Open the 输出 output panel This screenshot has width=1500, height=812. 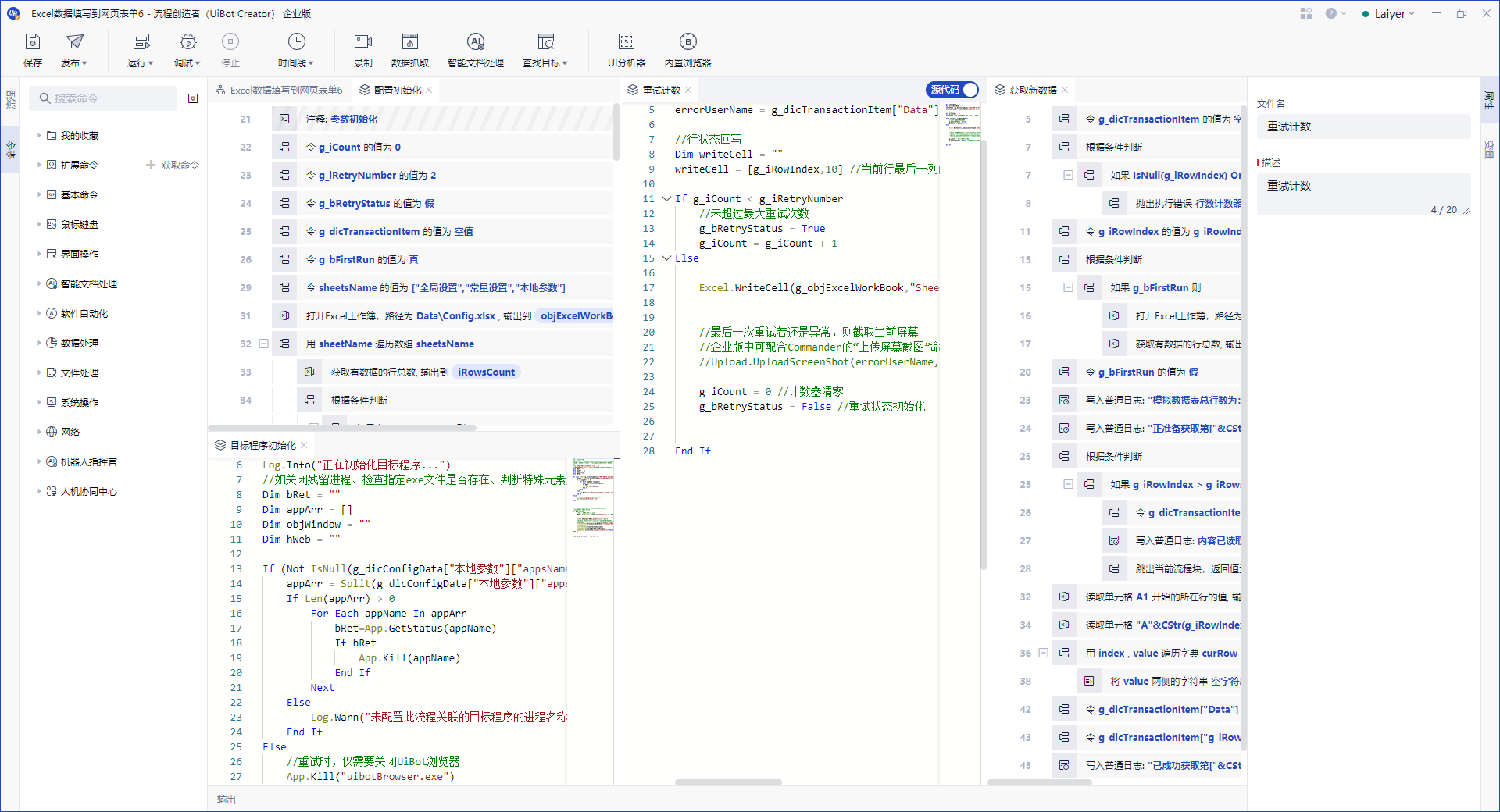click(x=227, y=799)
